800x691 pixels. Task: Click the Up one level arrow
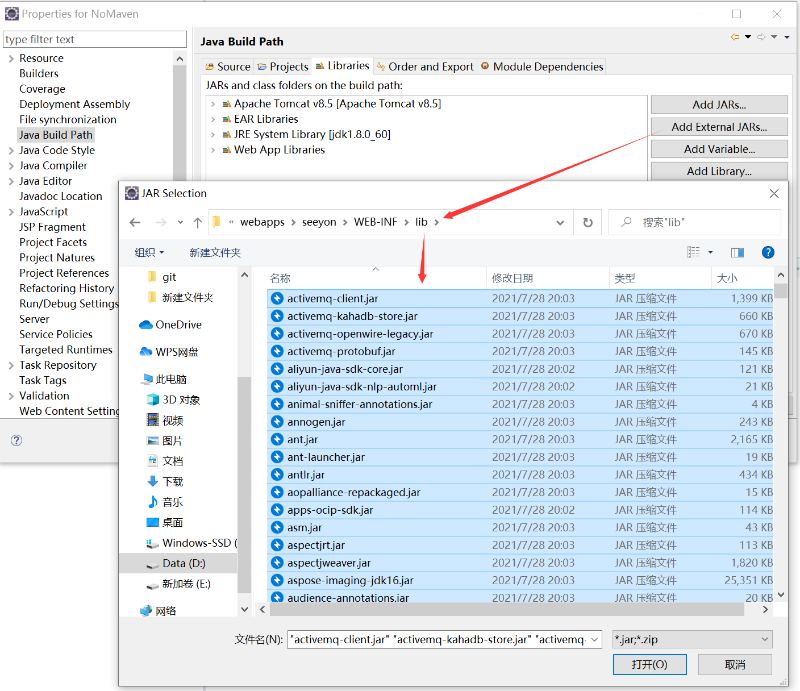197,222
